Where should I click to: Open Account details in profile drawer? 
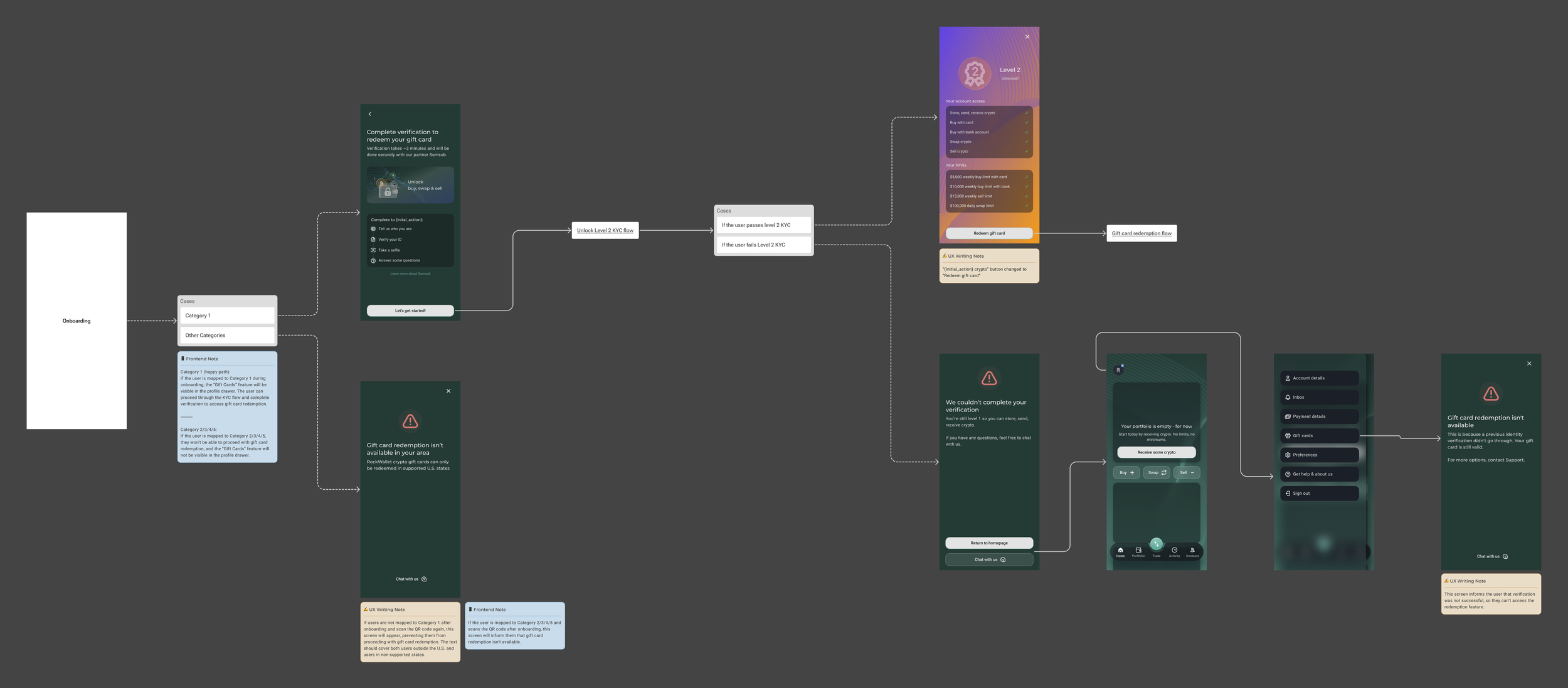coord(1320,378)
